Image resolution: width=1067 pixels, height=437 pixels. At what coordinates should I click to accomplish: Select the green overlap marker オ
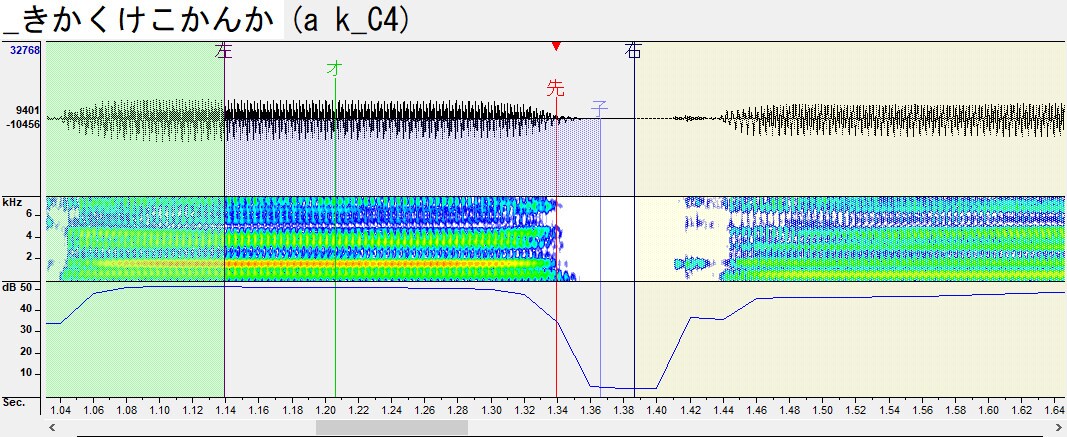pos(334,67)
